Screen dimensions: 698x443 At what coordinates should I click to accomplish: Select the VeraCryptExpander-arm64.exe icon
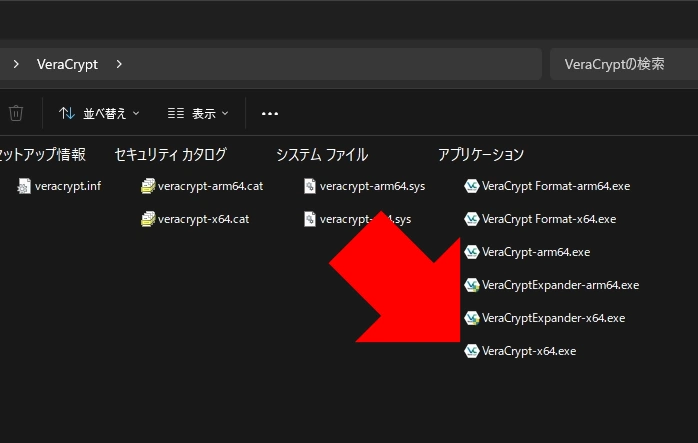[x=472, y=285]
